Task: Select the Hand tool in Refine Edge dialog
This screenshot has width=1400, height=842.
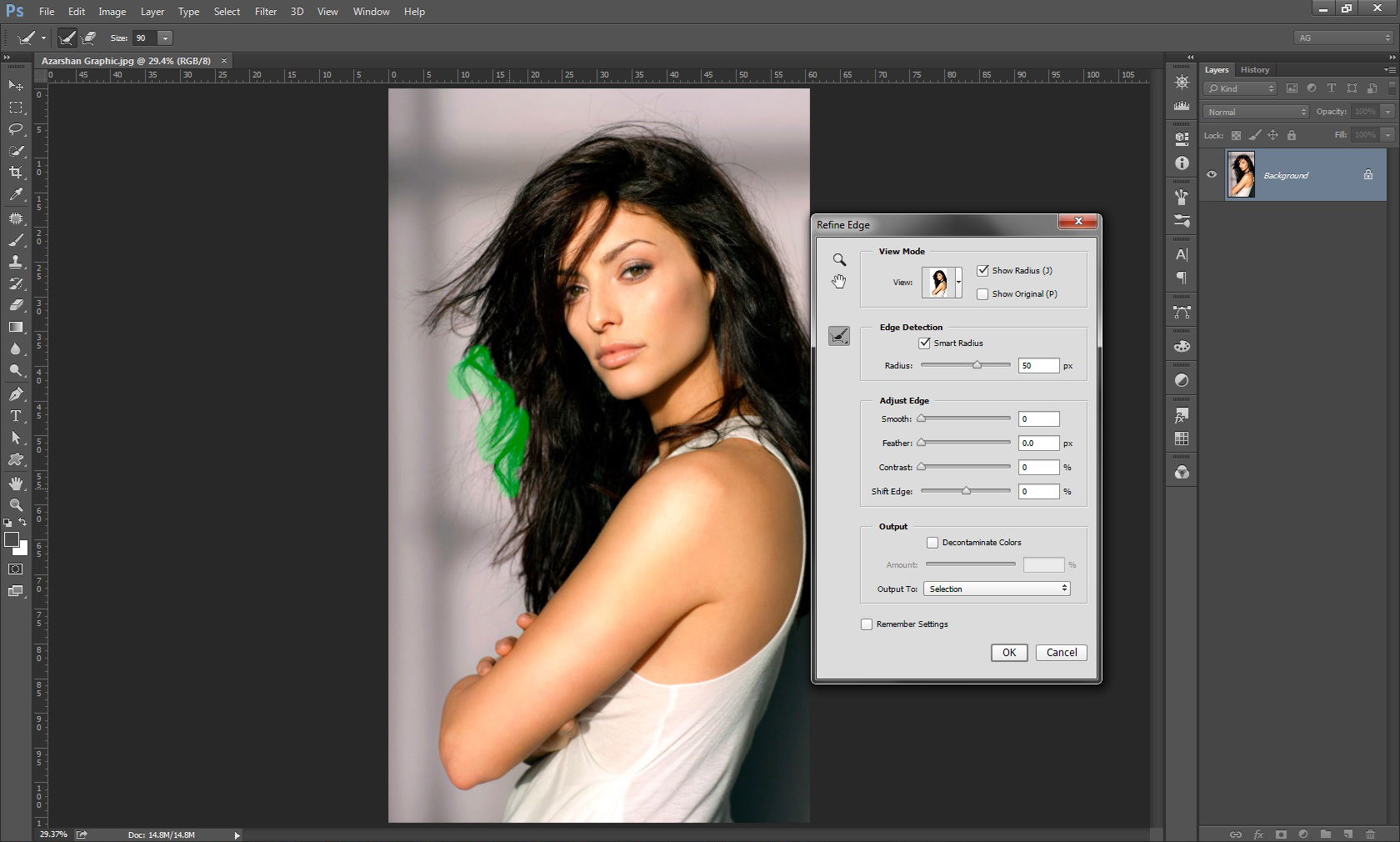Action: (839, 282)
